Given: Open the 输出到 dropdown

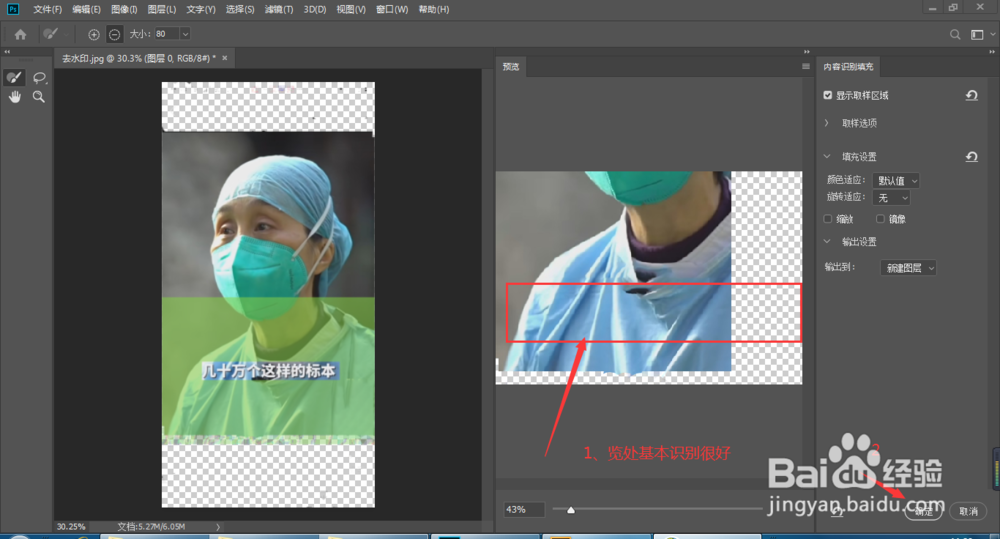Looking at the screenshot, I should tap(908, 268).
